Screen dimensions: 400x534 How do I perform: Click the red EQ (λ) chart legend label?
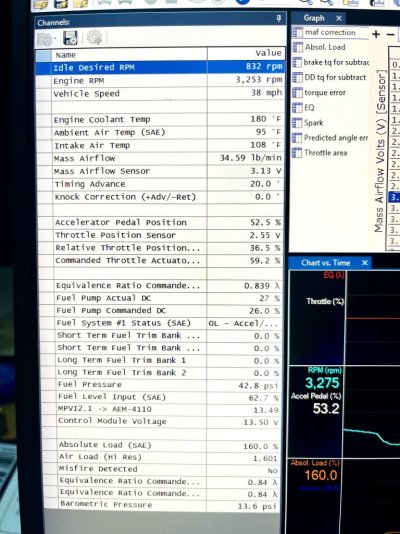(x=334, y=275)
